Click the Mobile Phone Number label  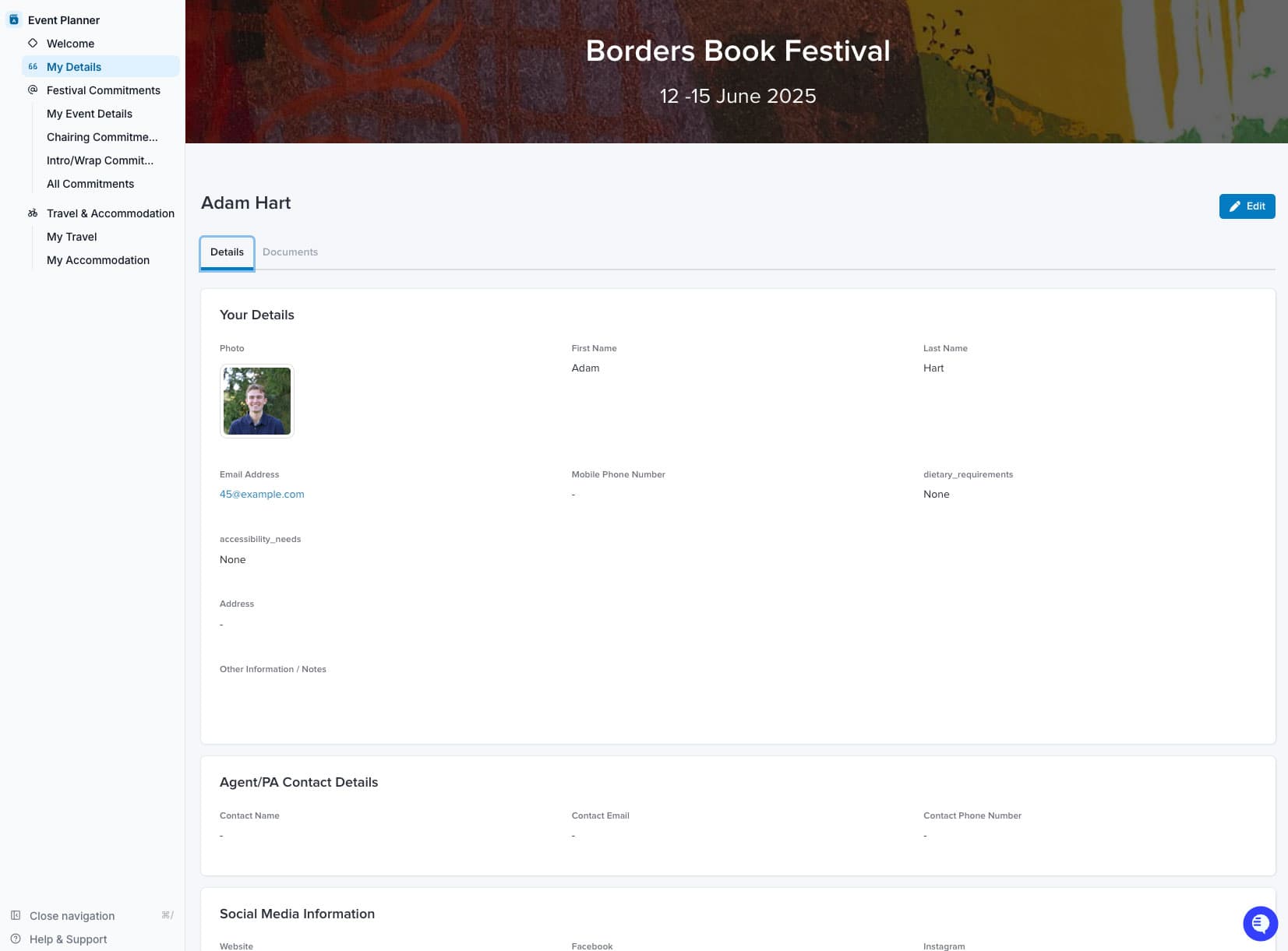tap(618, 474)
